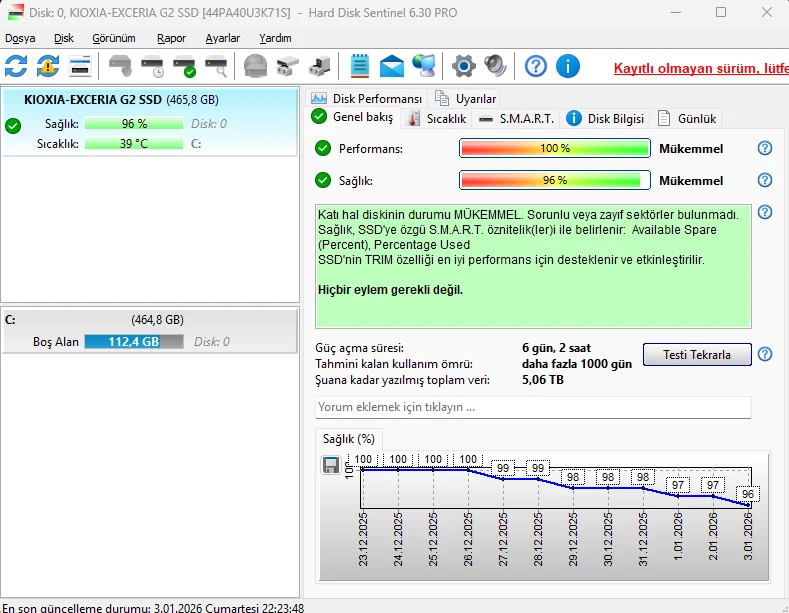Click green check icon beside Performans label
The image size is (789, 613).
click(323, 148)
